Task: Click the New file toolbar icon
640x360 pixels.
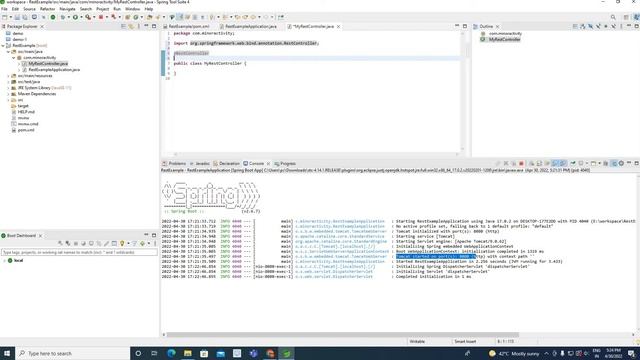Action: point(4,17)
